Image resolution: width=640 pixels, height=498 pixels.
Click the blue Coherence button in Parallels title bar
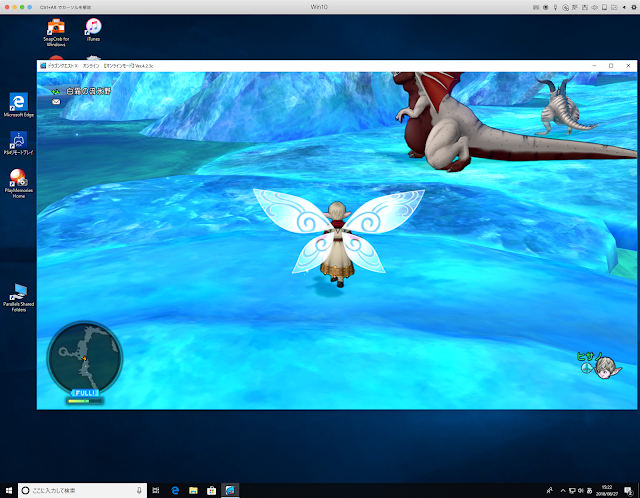29,7
